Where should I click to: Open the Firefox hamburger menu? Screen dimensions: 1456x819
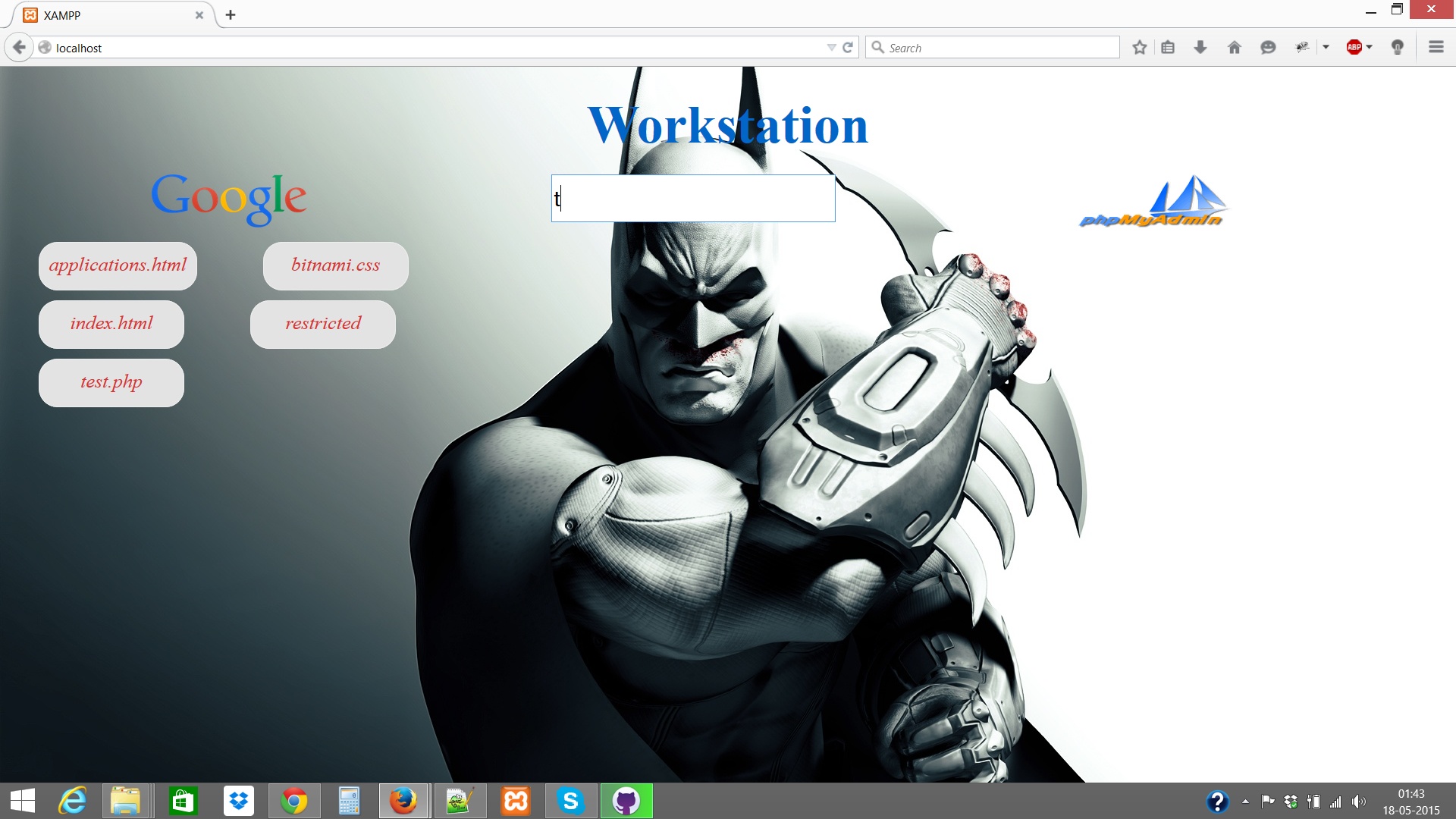pos(1436,47)
